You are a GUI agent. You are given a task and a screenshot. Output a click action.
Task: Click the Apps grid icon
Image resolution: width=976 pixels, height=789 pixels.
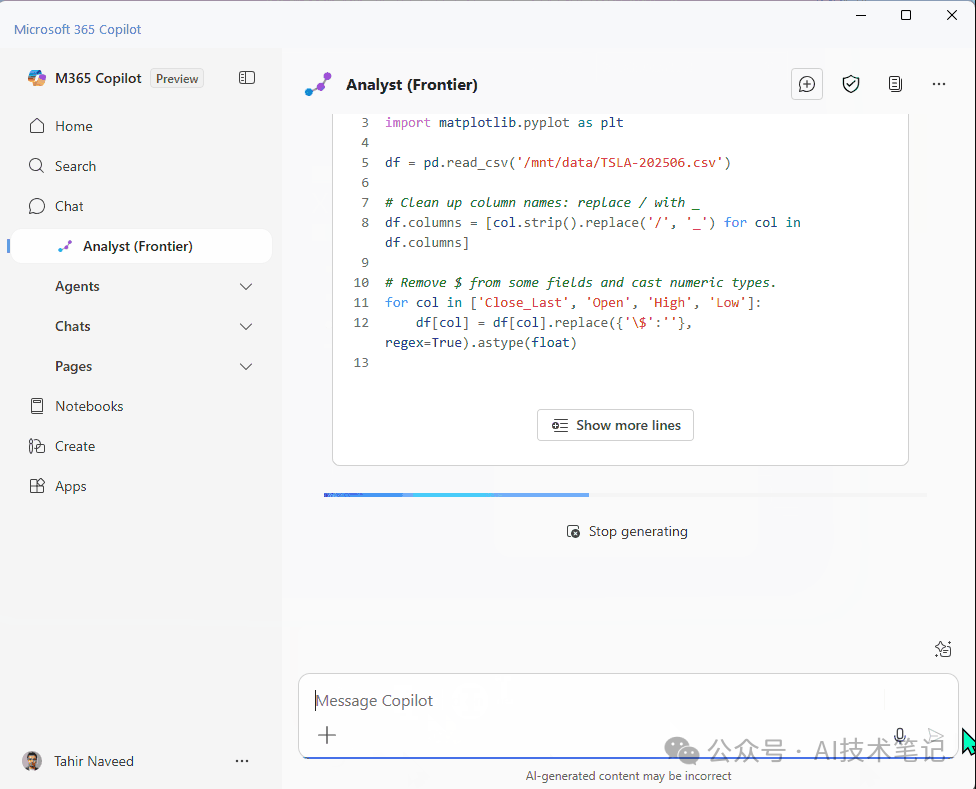coord(37,486)
